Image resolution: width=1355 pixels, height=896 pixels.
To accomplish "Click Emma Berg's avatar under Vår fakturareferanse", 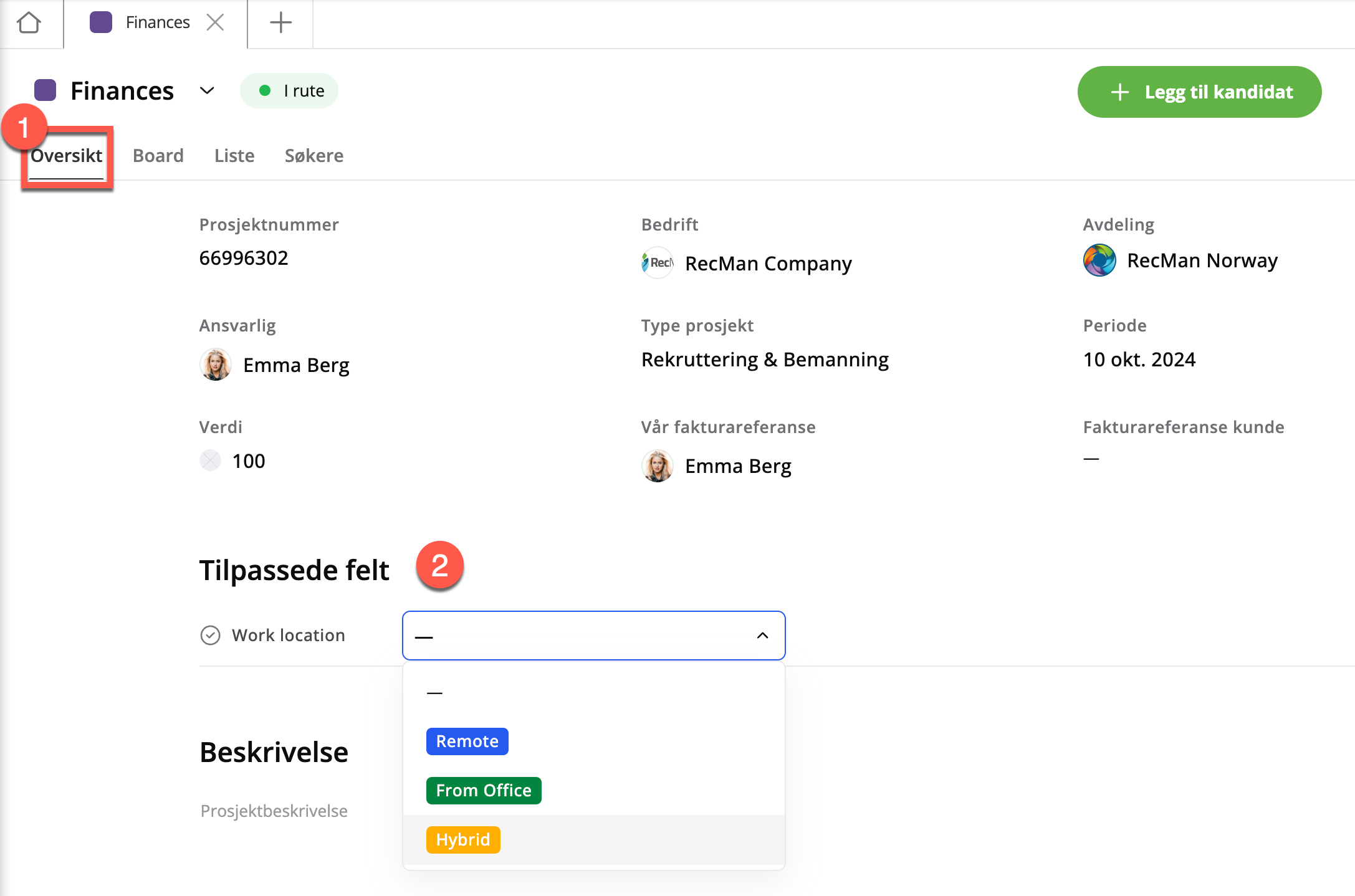I will pos(658,466).
